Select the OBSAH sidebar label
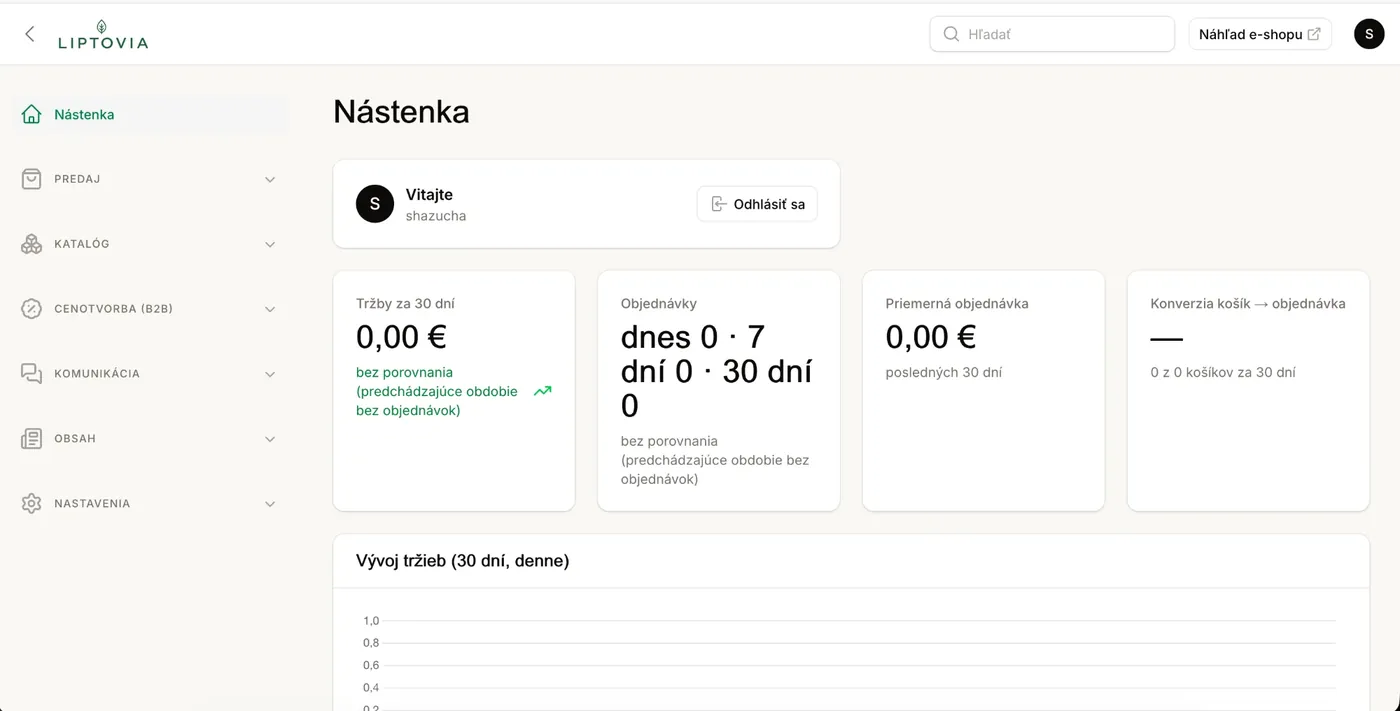 75,439
